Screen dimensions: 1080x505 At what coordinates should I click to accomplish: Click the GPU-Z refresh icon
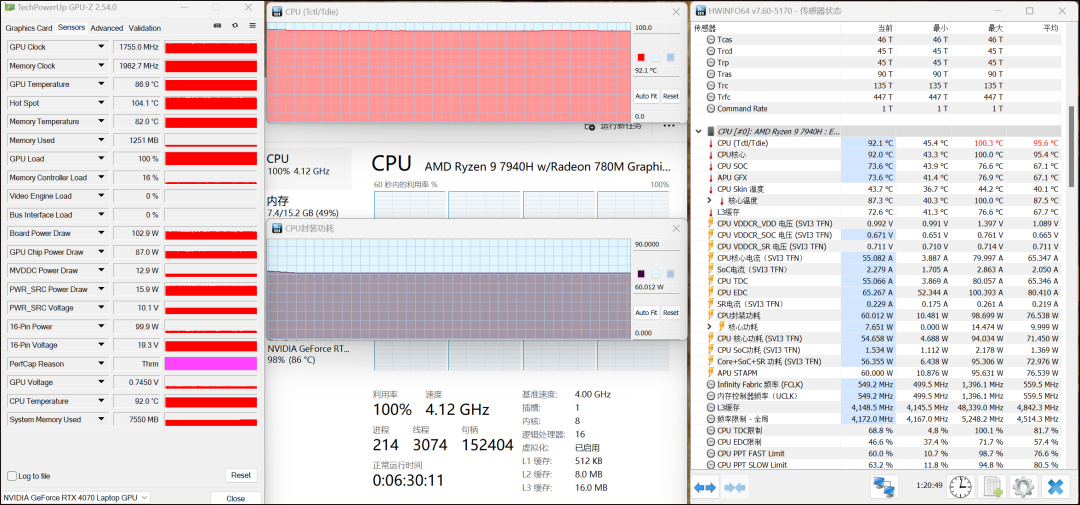[x=235, y=26]
